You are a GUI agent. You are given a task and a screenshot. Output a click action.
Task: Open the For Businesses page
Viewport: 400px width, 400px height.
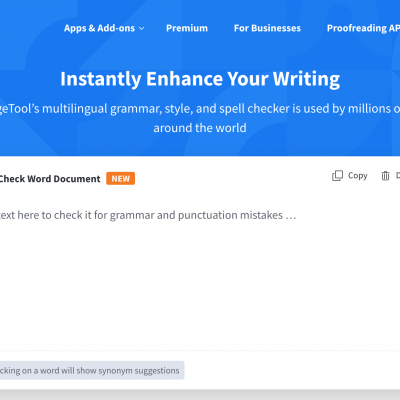click(x=267, y=28)
